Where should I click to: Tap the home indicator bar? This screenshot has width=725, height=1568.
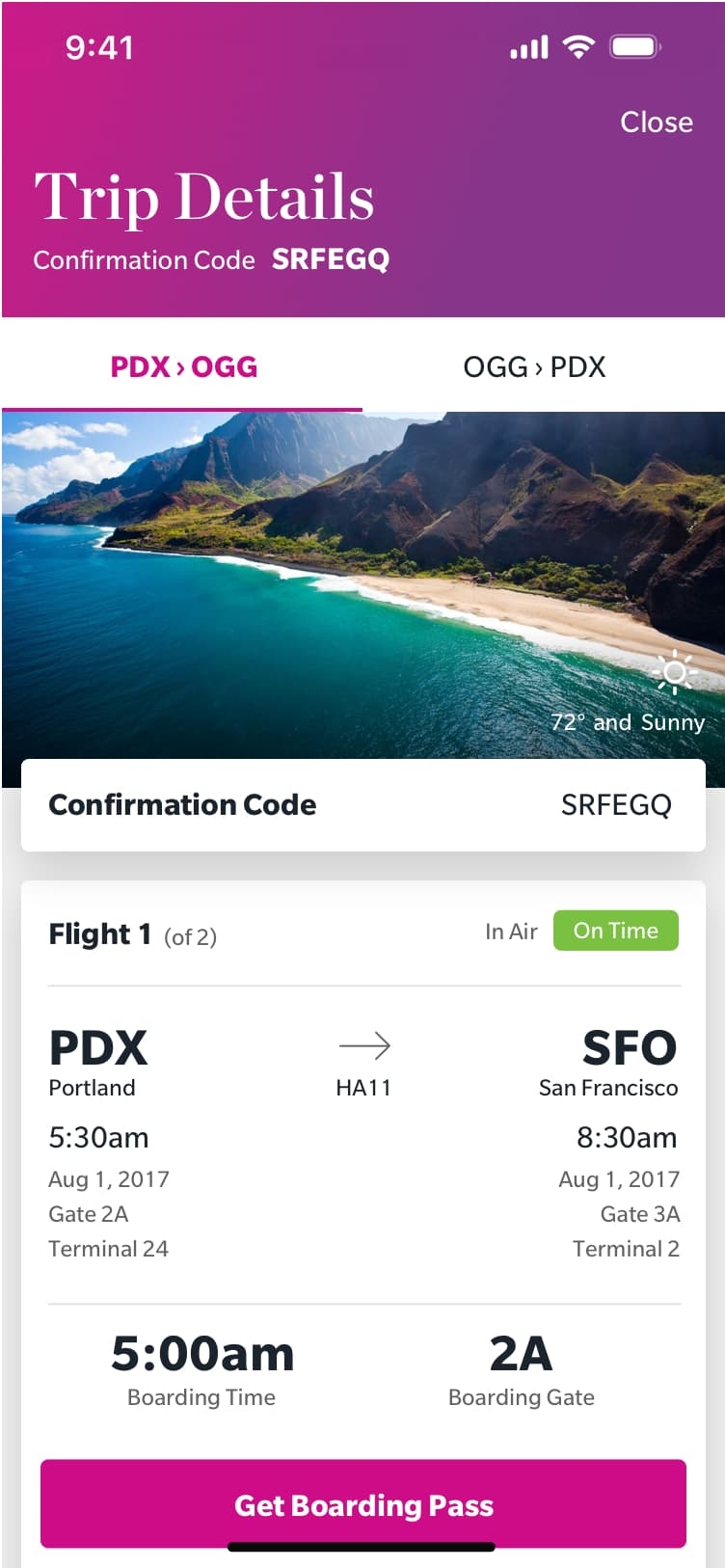coord(362,1547)
